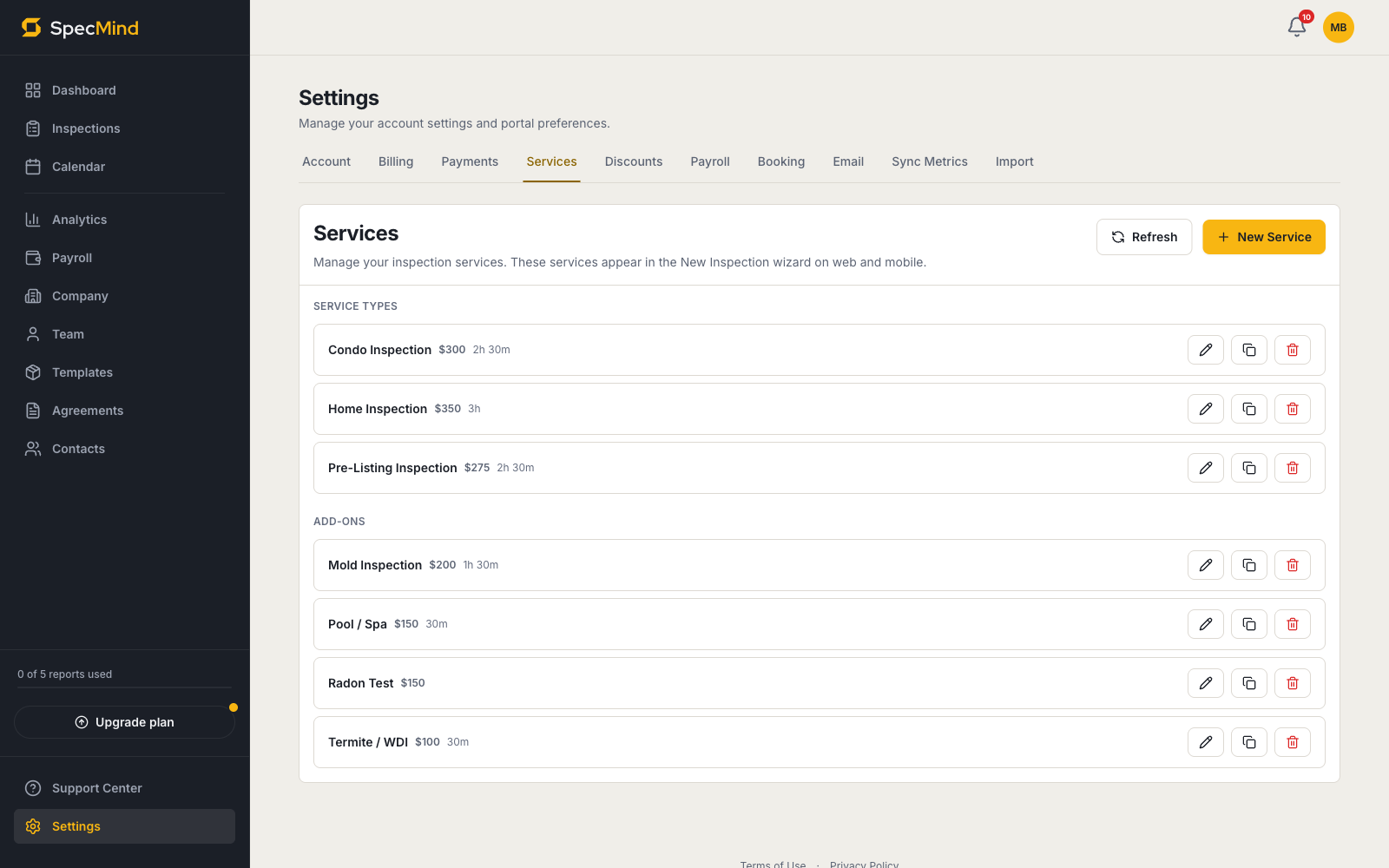Delete the Pre-Listing Inspection service
This screenshot has height=868, width=1389.
click(x=1293, y=468)
